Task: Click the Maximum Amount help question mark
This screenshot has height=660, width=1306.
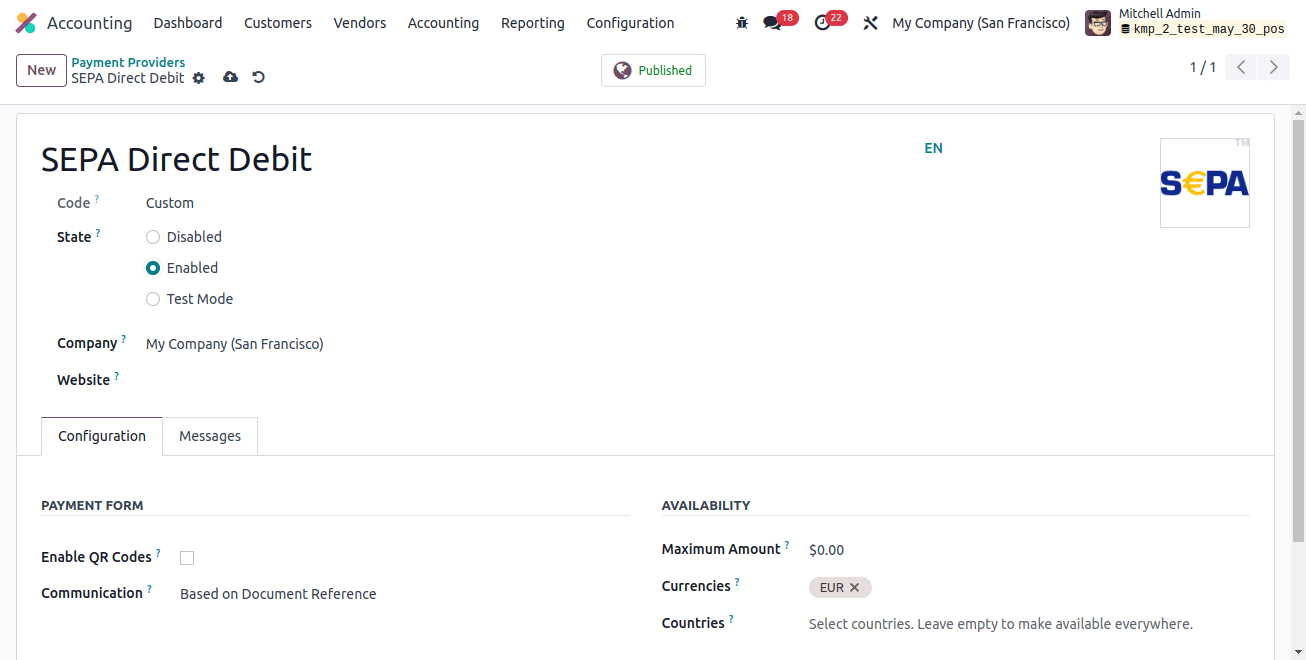Action: click(x=787, y=545)
